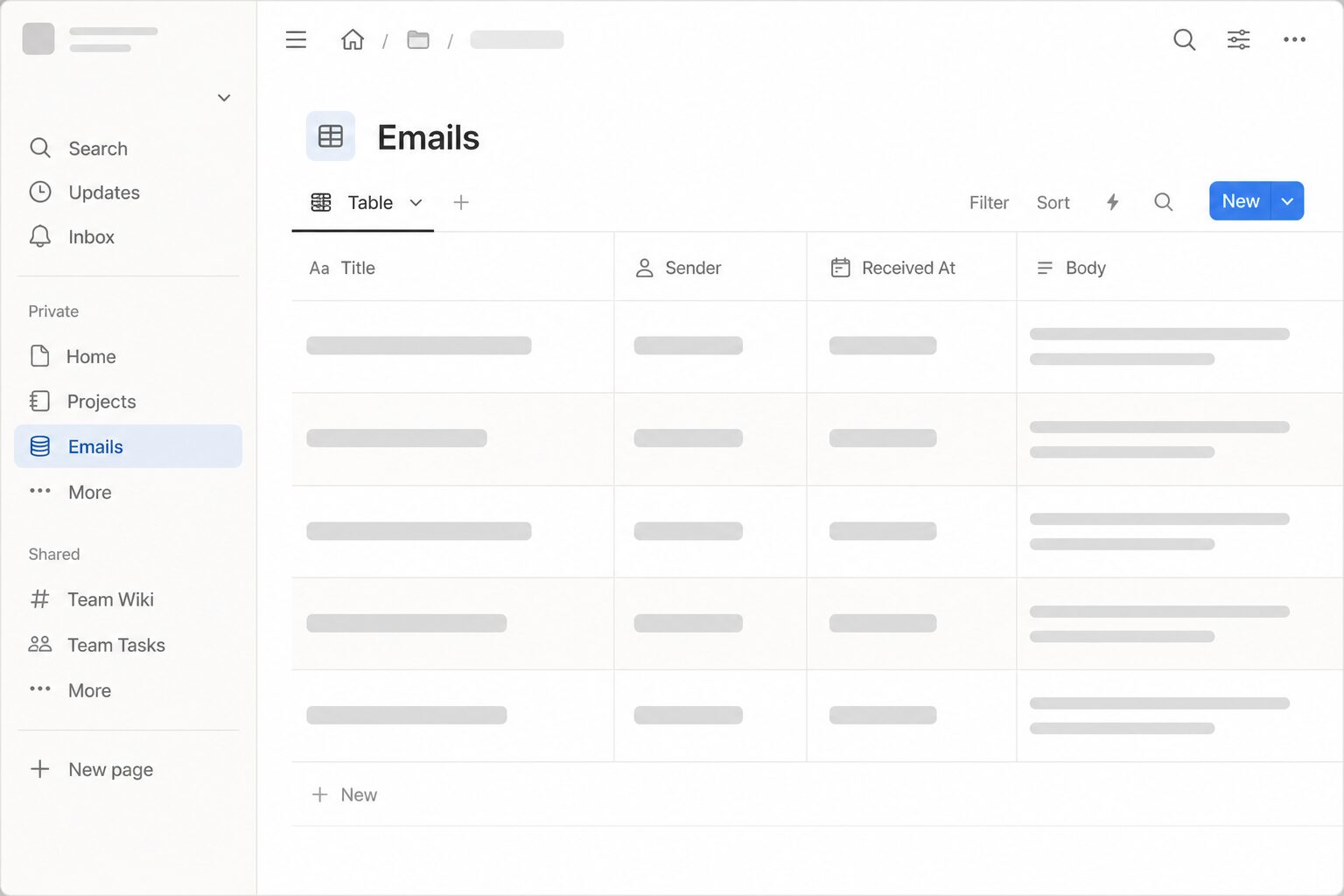Image resolution: width=1344 pixels, height=896 pixels.
Task: Click the workspace avatar square
Action: pos(38,38)
